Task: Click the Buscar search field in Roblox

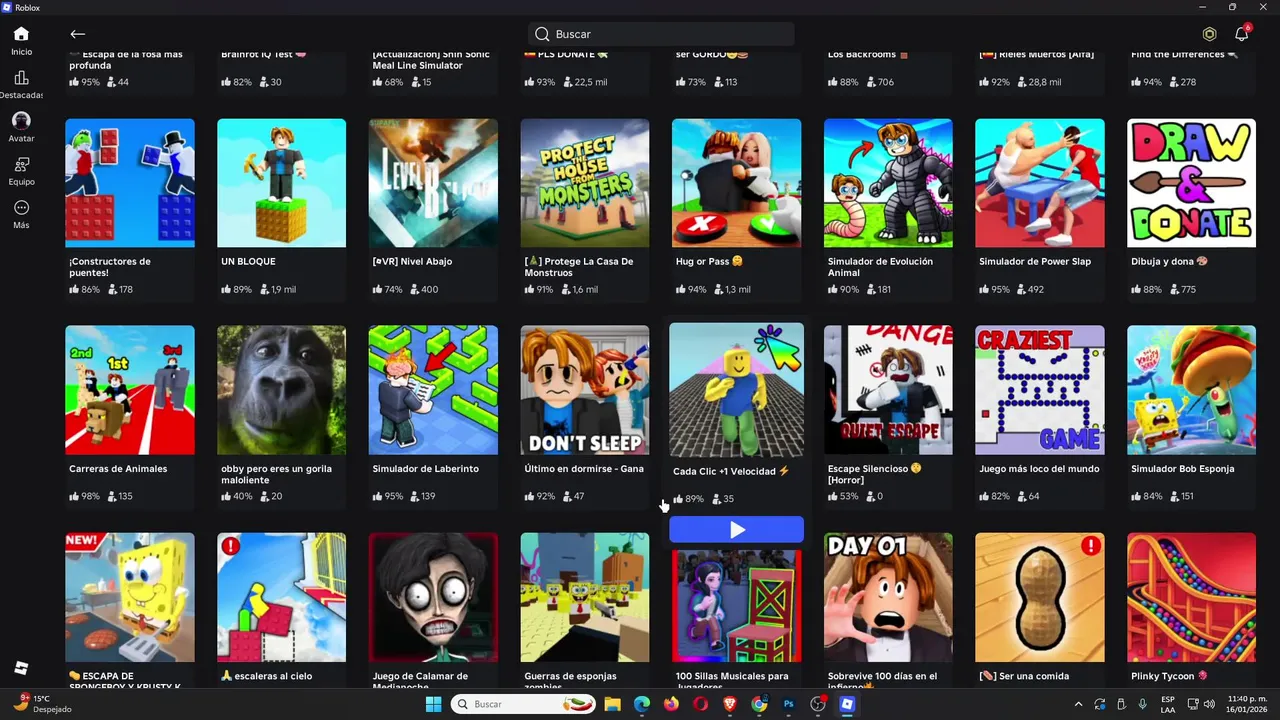Action: tap(661, 34)
